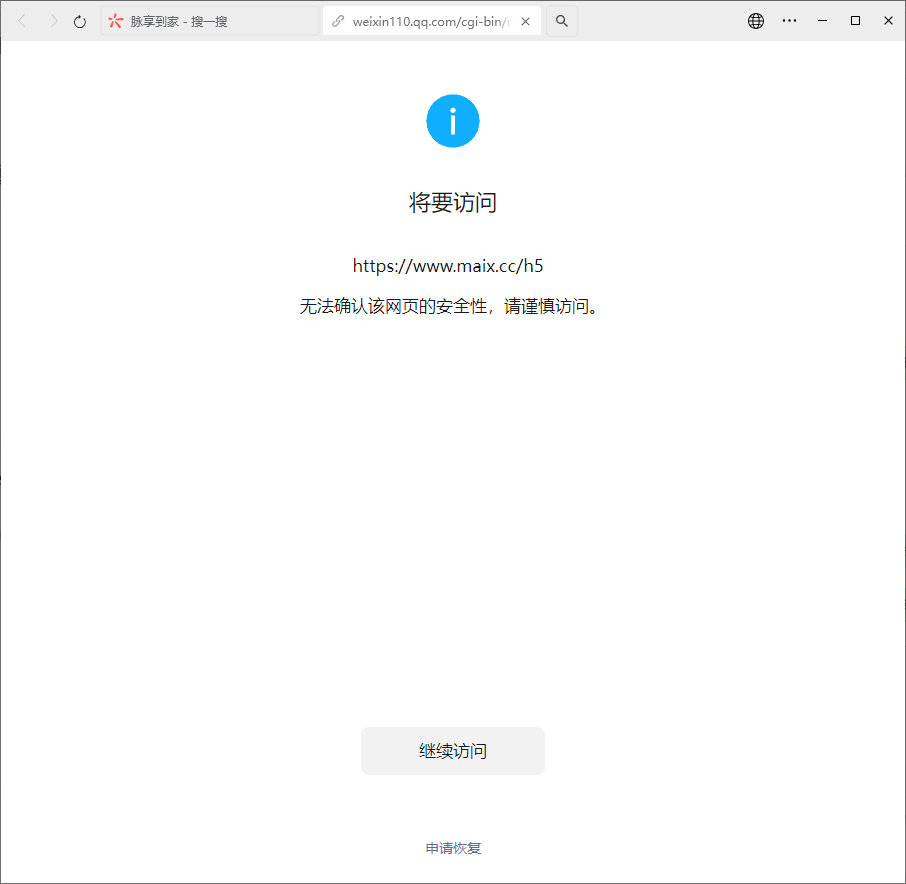Click the link icon on weixin110 tab

coord(338,21)
